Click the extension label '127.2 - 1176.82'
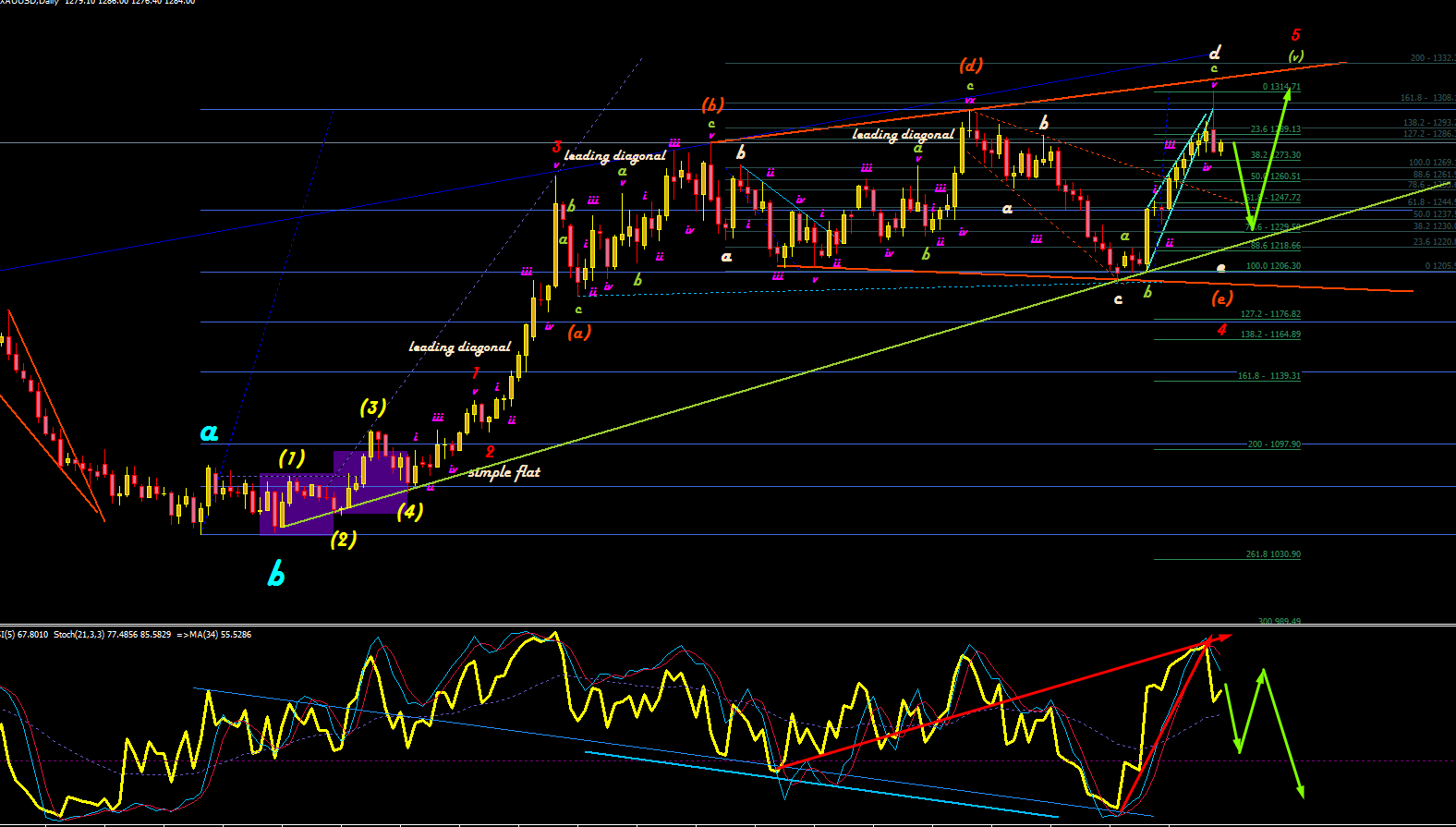 [x=1270, y=314]
